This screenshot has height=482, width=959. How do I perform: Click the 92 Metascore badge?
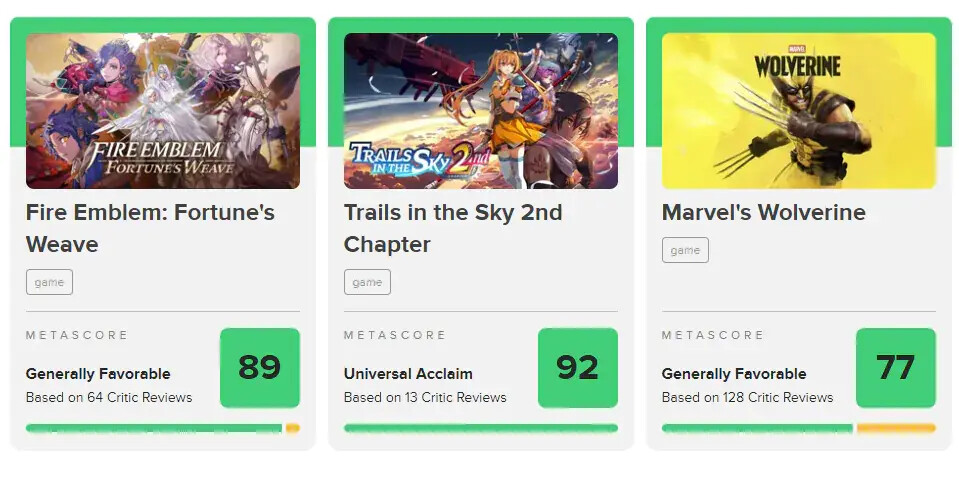(578, 368)
